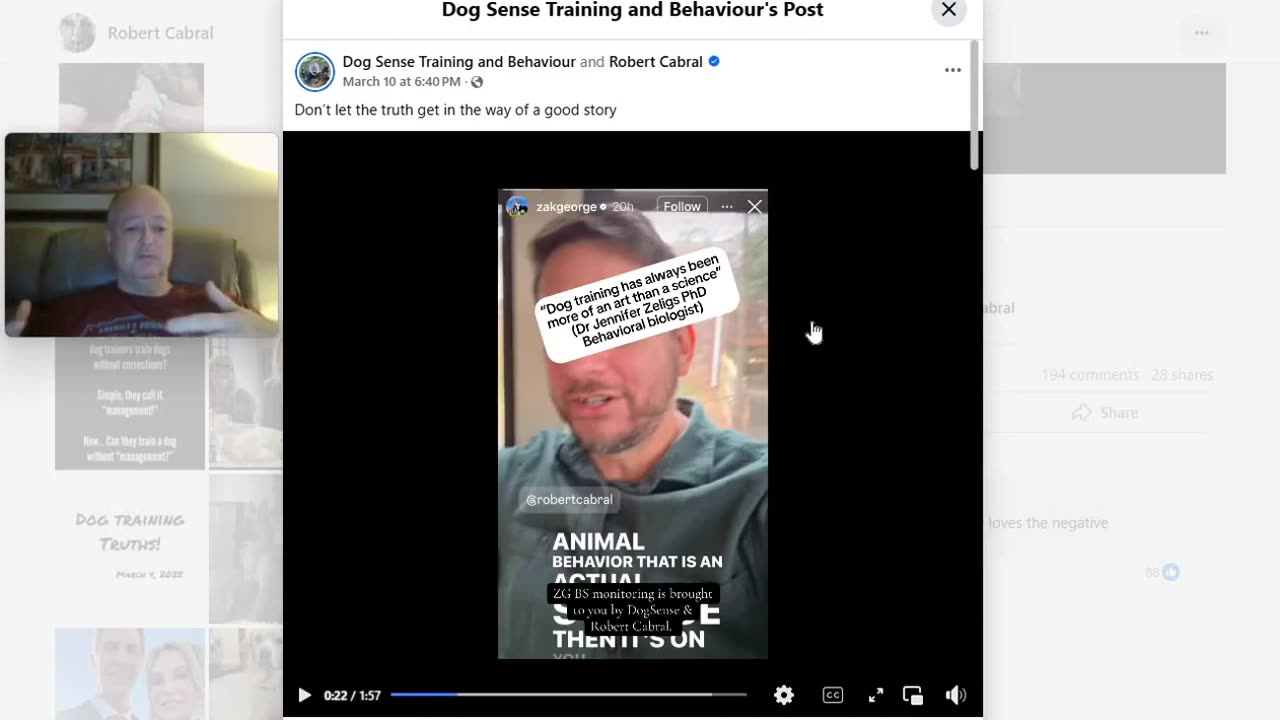The width and height of the screenshot is (1280, 720).
Task: Open background page three-dot menu
Action: pyautogui.click(x=1201, y=33)
